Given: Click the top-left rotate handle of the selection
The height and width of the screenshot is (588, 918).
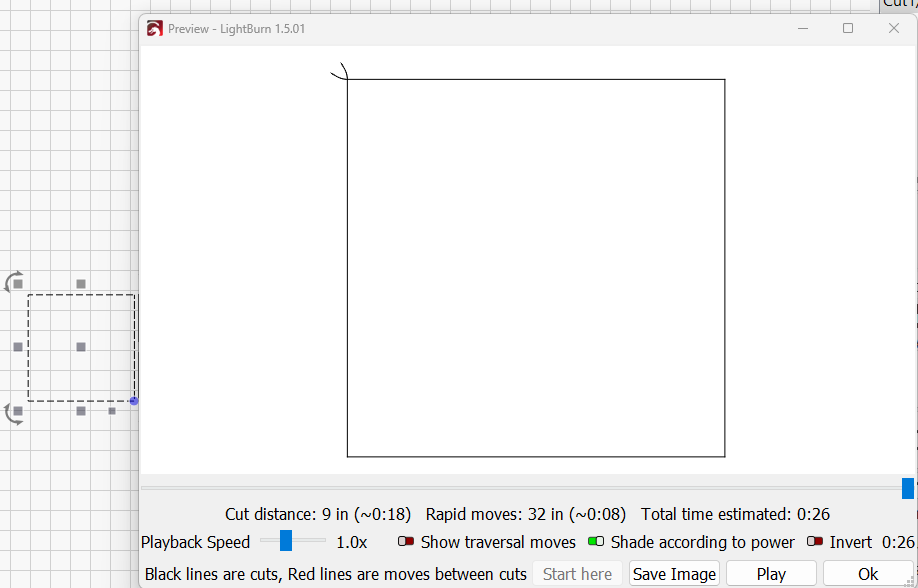Looking at the screenshot, I should tap(14, 282).
